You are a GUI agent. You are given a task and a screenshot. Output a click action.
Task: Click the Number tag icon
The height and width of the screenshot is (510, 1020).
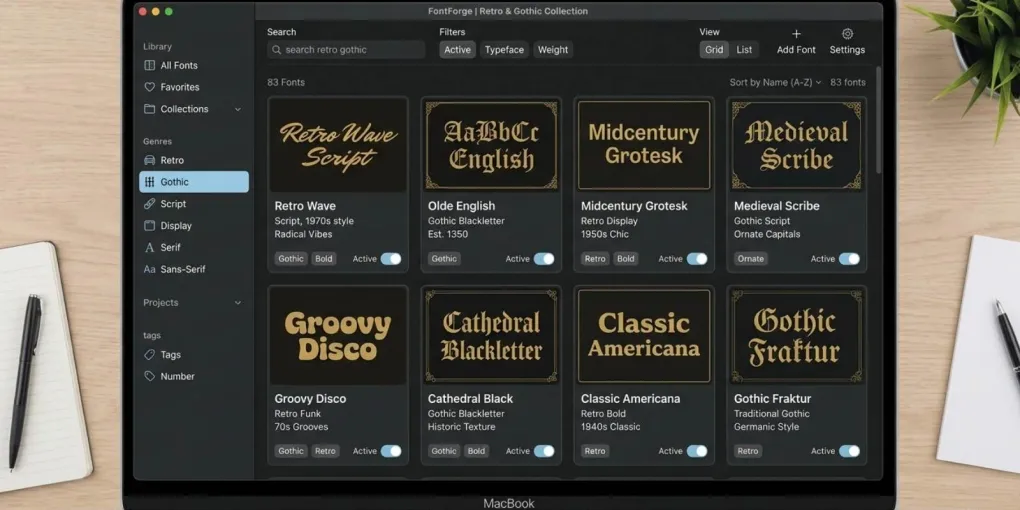click(150, 376)
